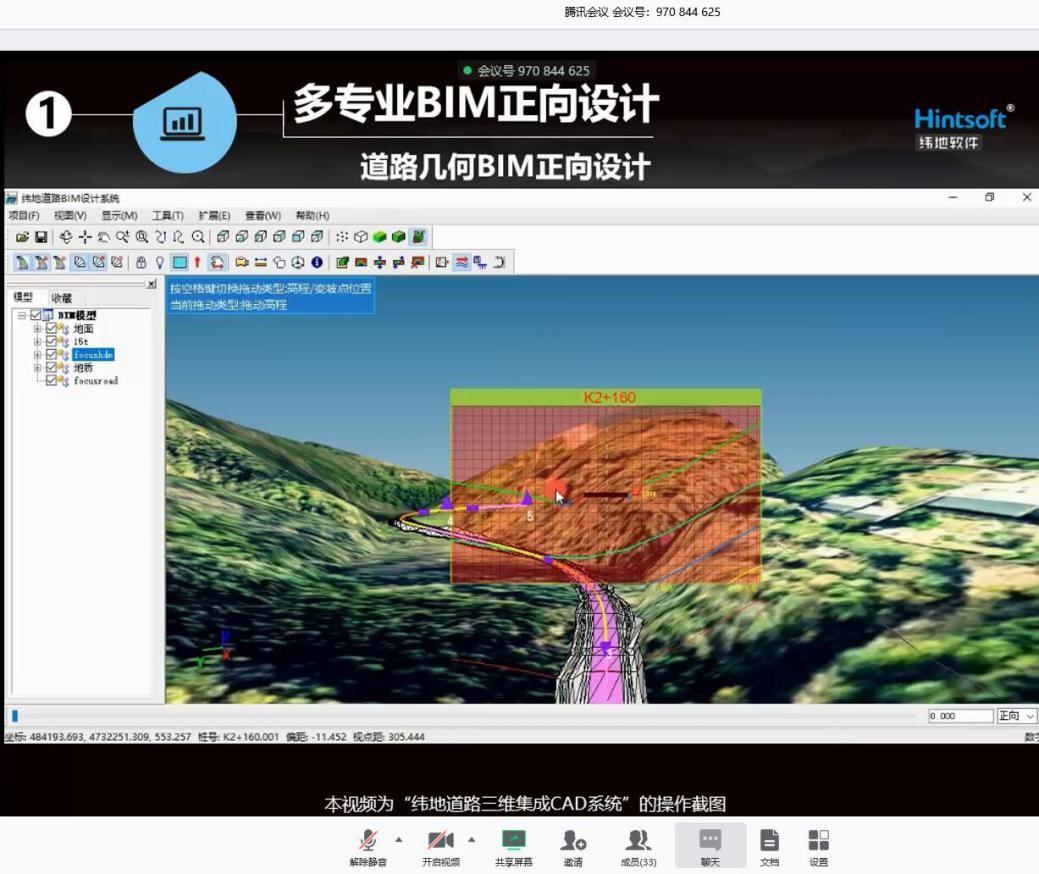The height and width of the screenshot is (874, 1039).
Task: Click the 解除静音 unmute button
Action: (368, 846)
